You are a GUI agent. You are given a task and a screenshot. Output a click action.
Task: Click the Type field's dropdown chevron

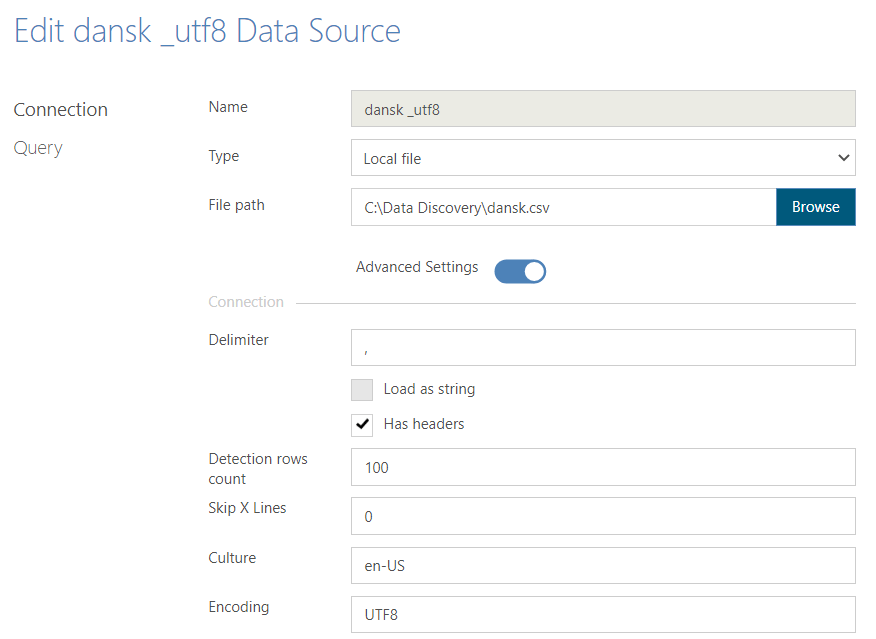845,157
